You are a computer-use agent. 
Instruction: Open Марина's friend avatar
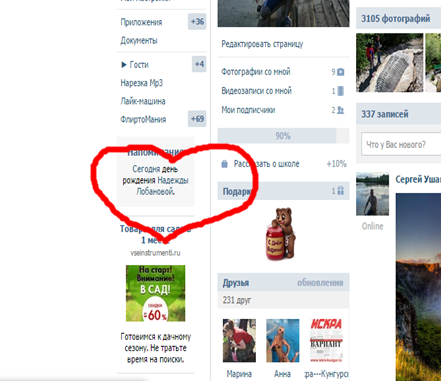coord(239,340)
